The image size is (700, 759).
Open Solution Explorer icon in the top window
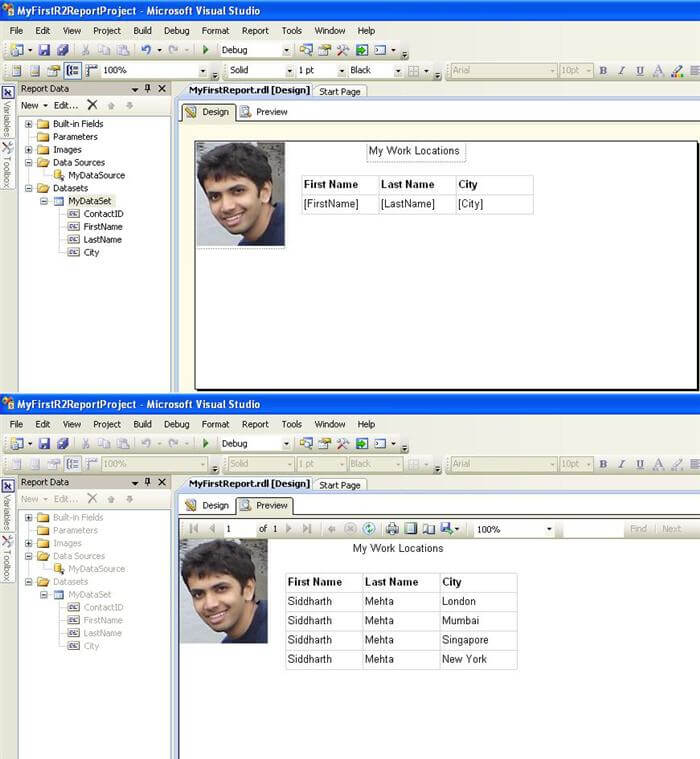306,50
